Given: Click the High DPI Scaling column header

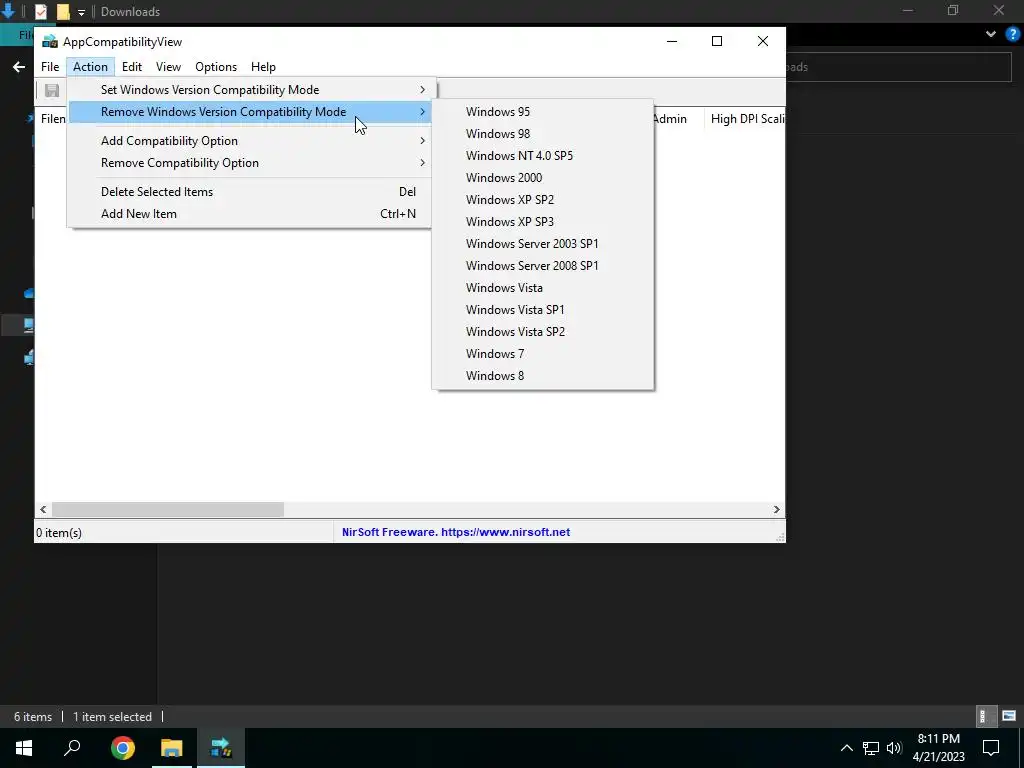Looking at the screenshot, I should click(745, 119).
